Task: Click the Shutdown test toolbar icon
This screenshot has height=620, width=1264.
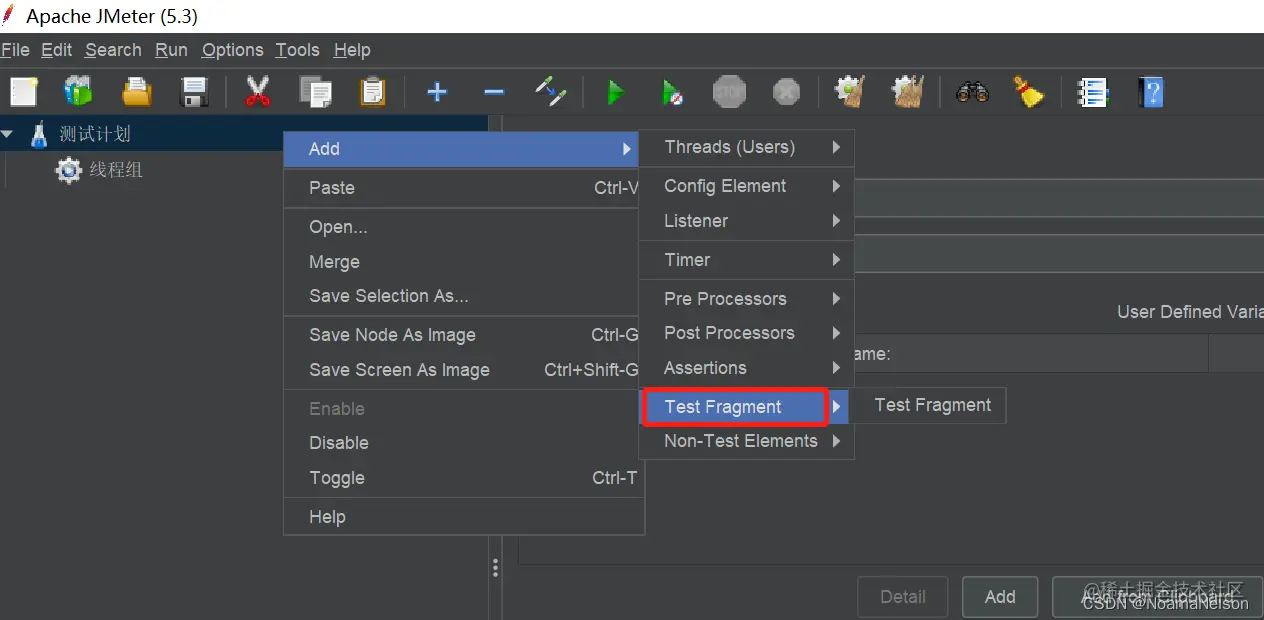Action: (787, 93)
